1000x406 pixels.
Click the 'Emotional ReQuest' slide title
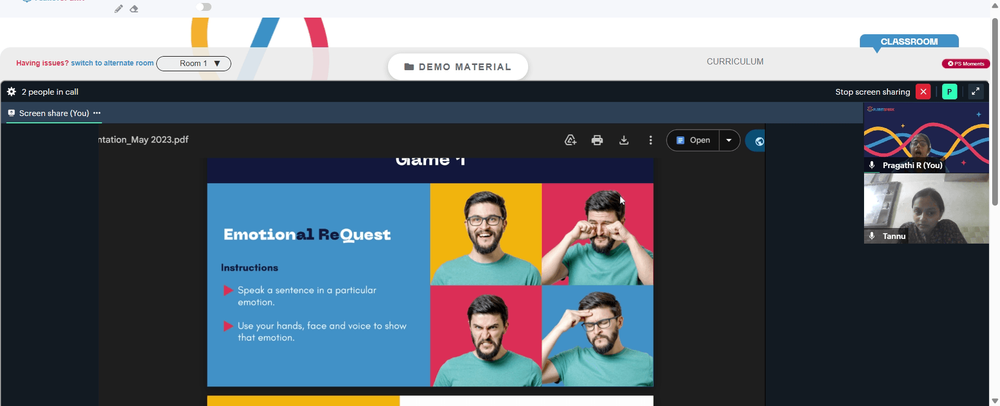(x=307, y=235)
